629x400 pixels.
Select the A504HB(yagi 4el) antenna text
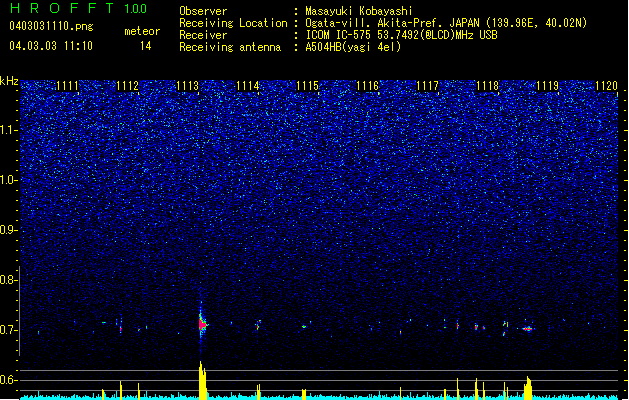coord(353,47)
